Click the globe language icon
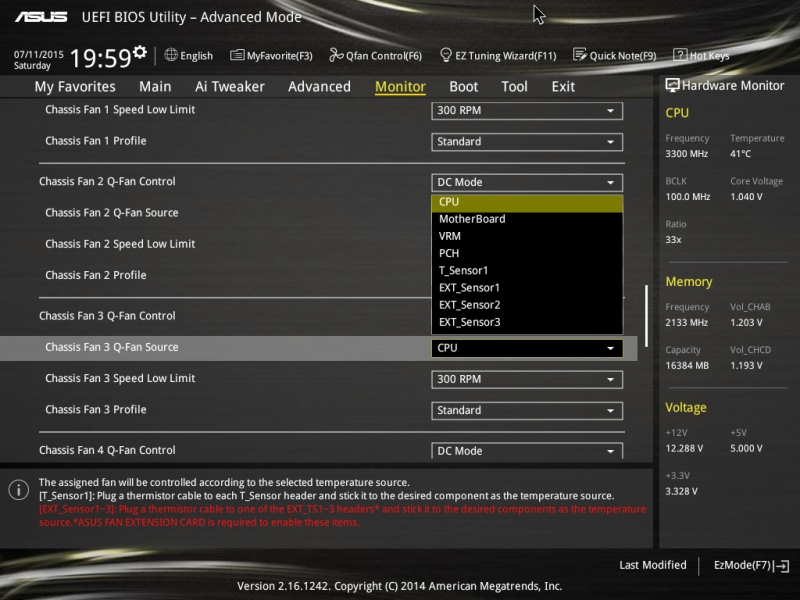The height and width of the screenshot is (600, 800). pyautogui.click(x=171, y=55)
